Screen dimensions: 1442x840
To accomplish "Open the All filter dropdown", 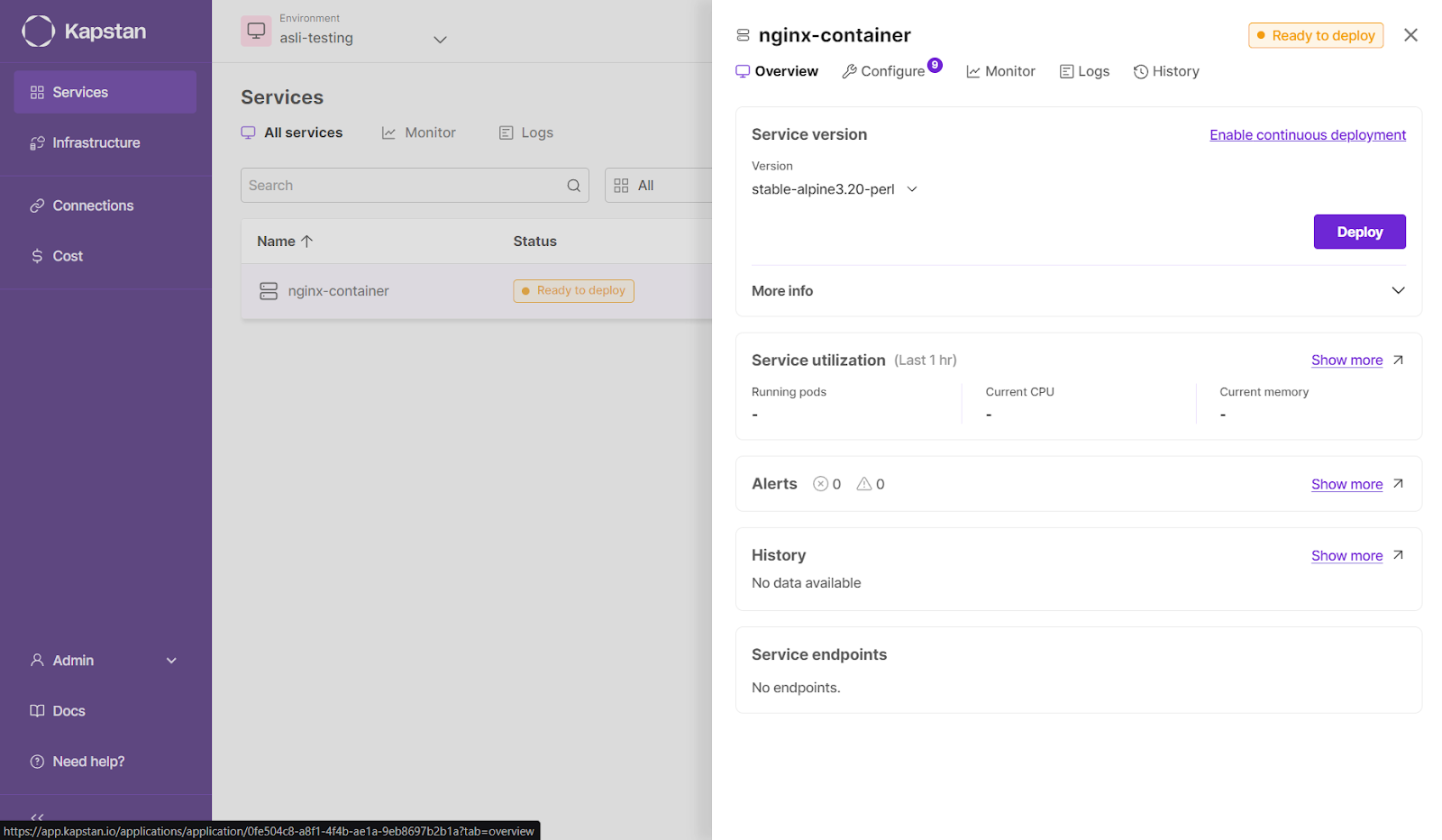I will click(x=658, y=185).
